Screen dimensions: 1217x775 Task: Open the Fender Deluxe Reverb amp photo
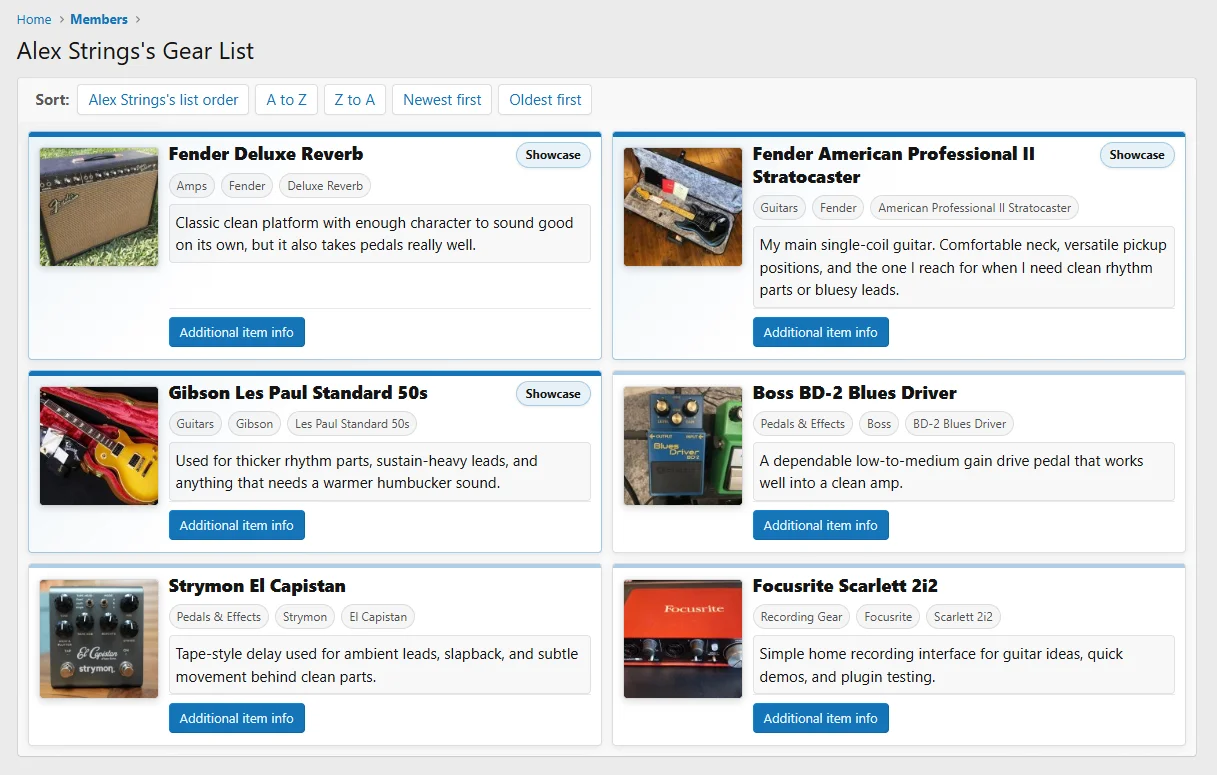click(99, 207)
